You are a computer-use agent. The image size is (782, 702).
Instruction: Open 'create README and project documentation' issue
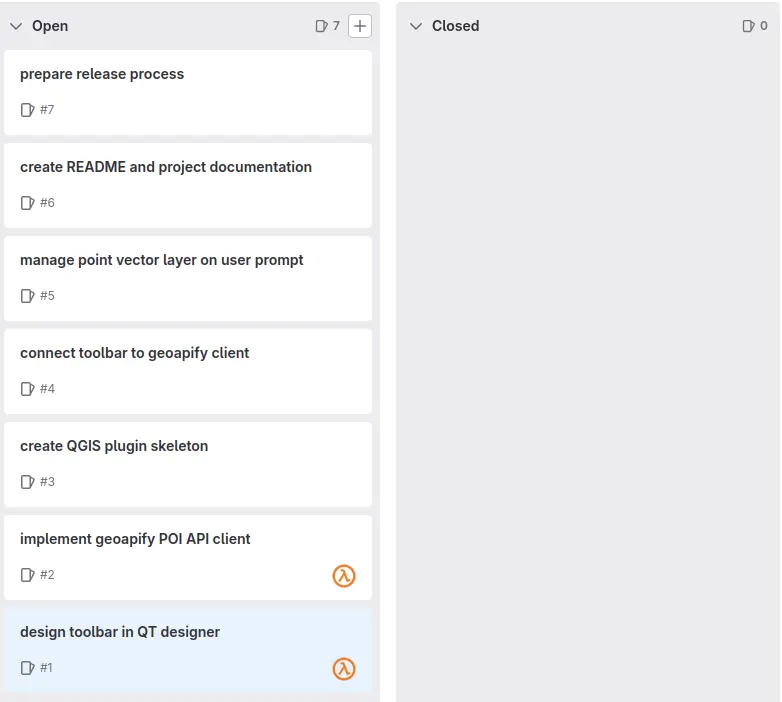pyautogui.click(x=166, y=167)
